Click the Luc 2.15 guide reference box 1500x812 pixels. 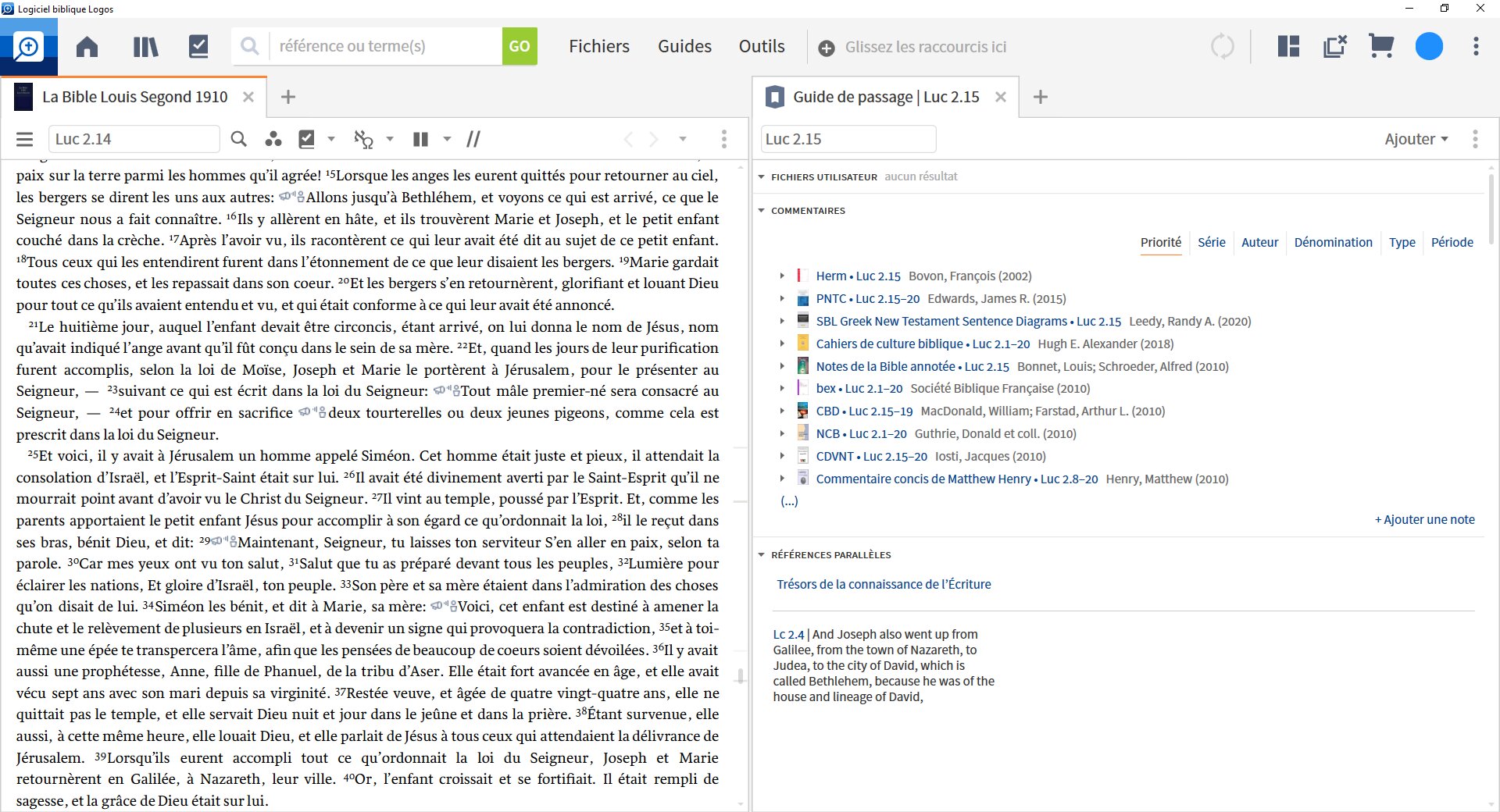click(x=848, y=139)
